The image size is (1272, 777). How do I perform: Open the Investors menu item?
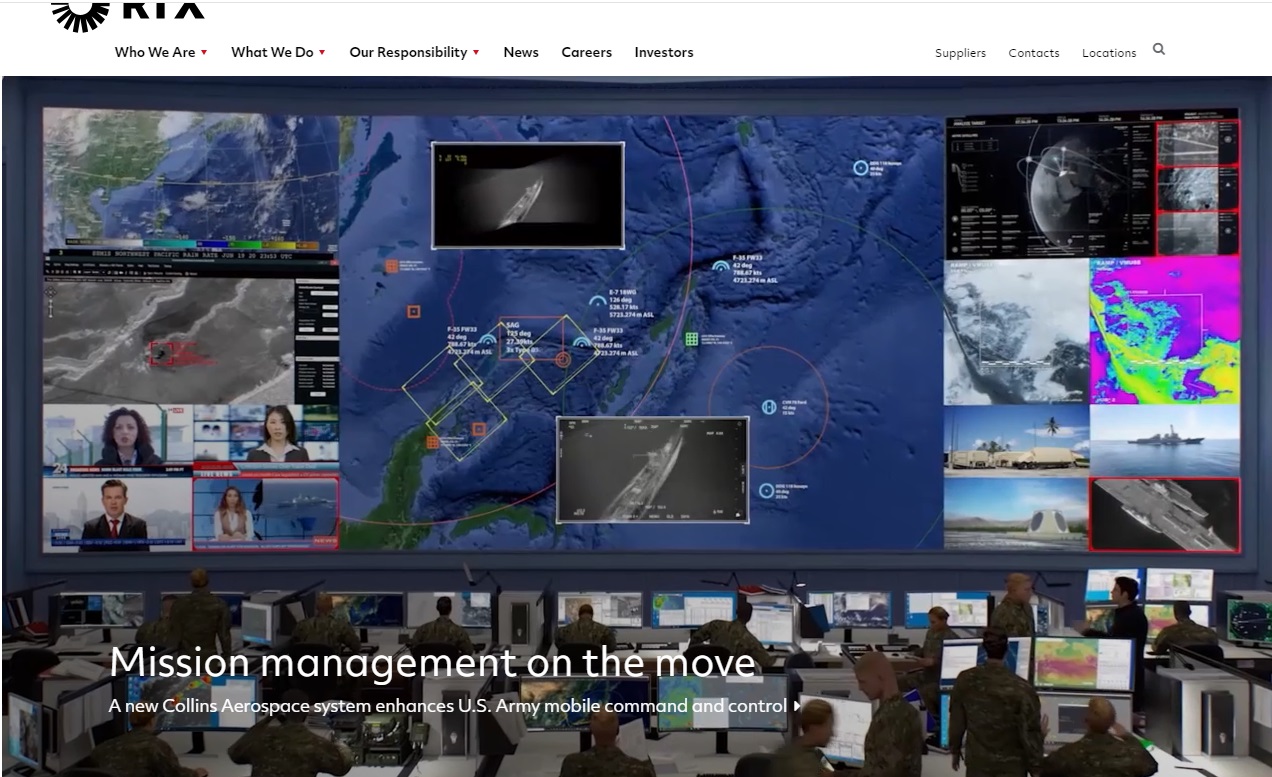663,52
